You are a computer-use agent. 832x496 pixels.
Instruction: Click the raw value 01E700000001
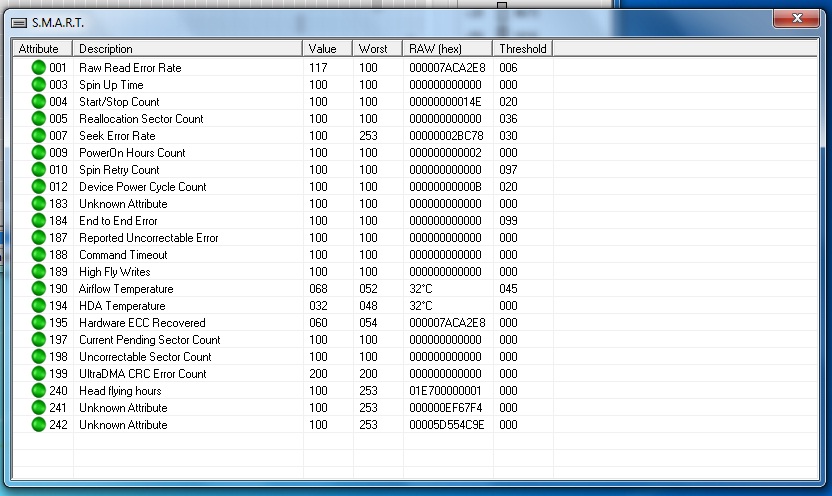point(445,391)
